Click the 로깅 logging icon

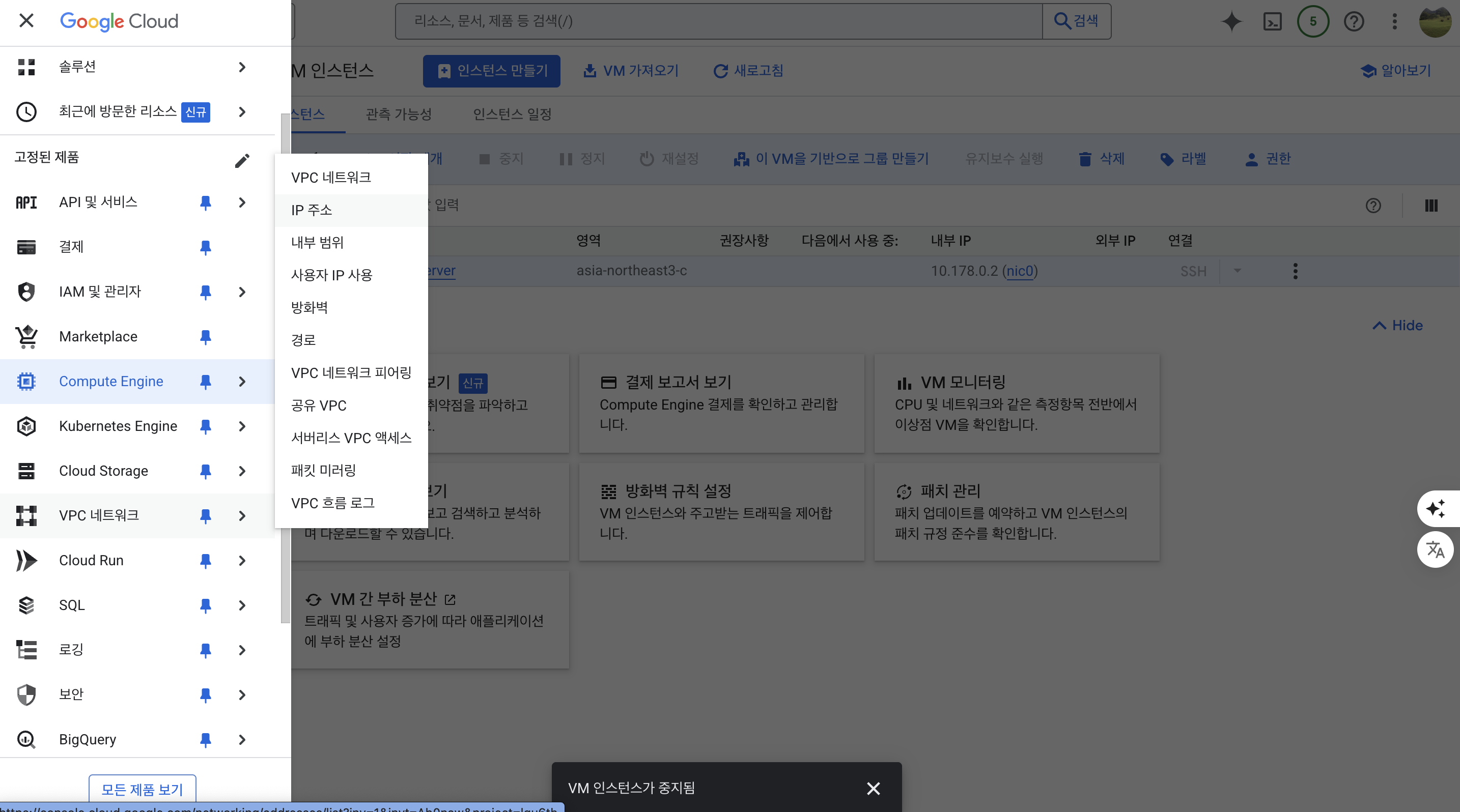pos(26,650)
